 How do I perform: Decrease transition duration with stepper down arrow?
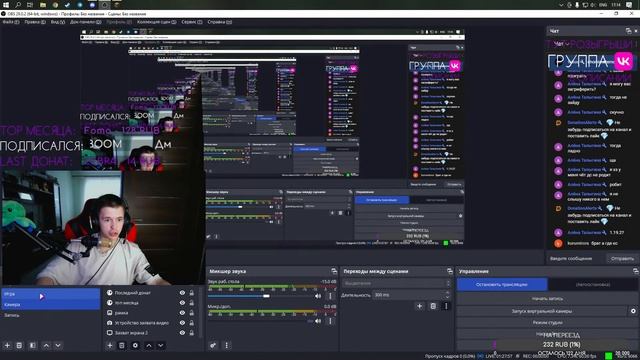tap(448, 297)
